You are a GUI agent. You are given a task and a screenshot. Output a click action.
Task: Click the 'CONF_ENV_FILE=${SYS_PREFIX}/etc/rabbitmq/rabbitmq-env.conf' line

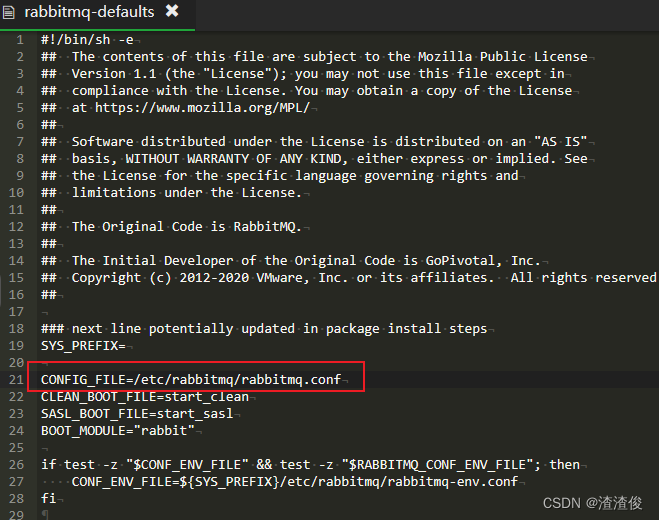coord(295,481)
